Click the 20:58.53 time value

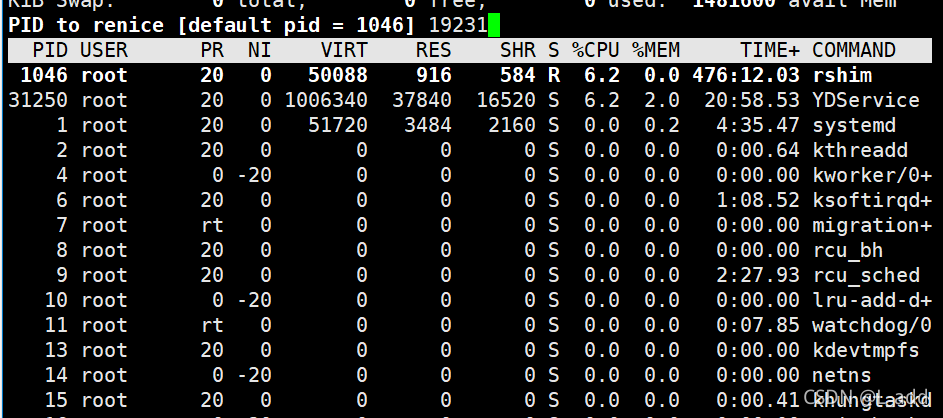coord(752,100)
